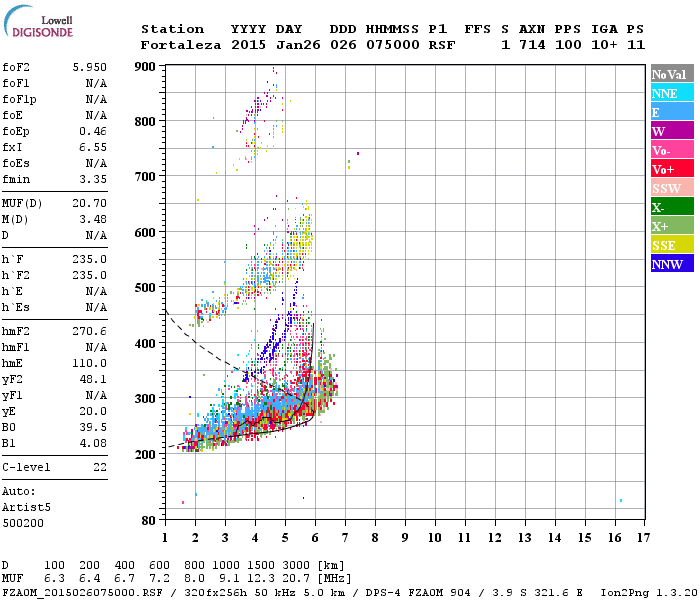This screenshot has height=600, width=700.
Task: Click the Vo+ red legend swatch
Action: pyautogui.click(x=672, y=169)
